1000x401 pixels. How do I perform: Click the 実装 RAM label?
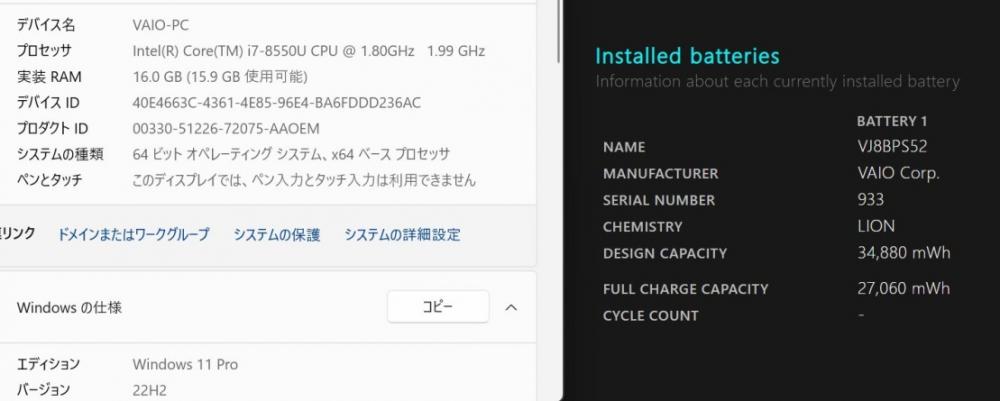pyautogui.click(x=49, y=77)
